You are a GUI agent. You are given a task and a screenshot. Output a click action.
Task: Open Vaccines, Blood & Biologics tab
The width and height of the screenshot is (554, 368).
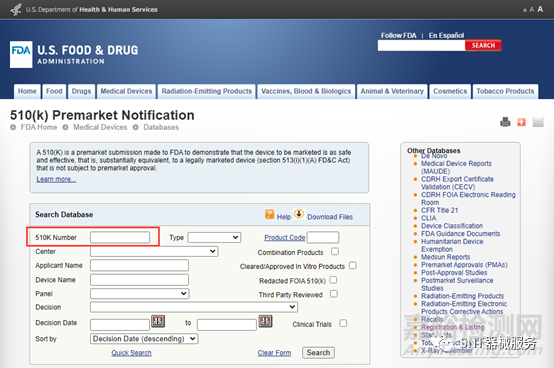pyautogui.click(x=306, y=91)
